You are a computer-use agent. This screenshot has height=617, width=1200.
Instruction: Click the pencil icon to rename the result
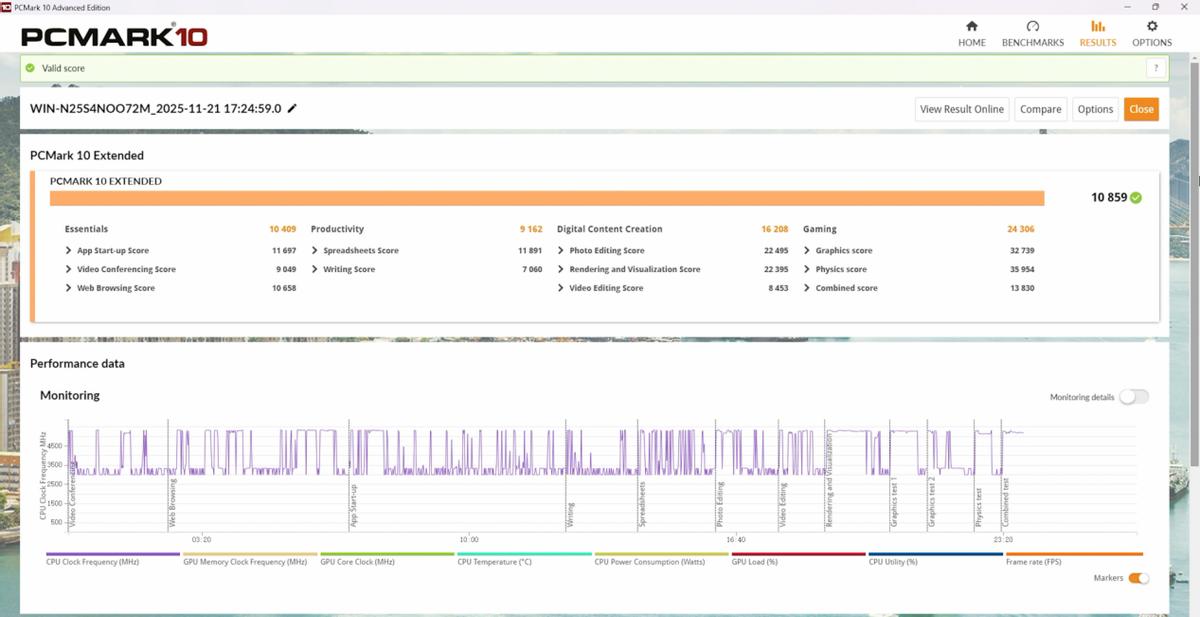292,109
